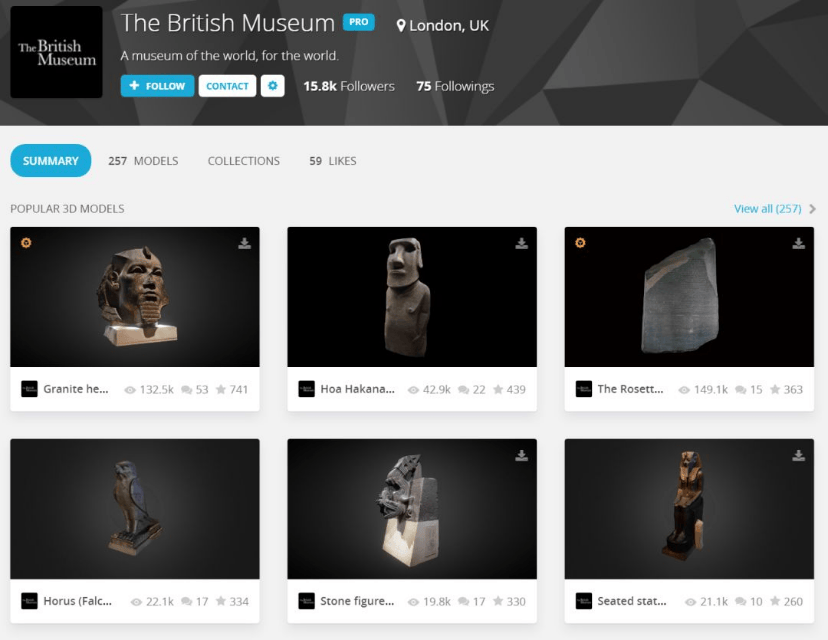Click the views eye icon showing 19.8k
This screenshot has height=640, width=828.
(413, 602)
